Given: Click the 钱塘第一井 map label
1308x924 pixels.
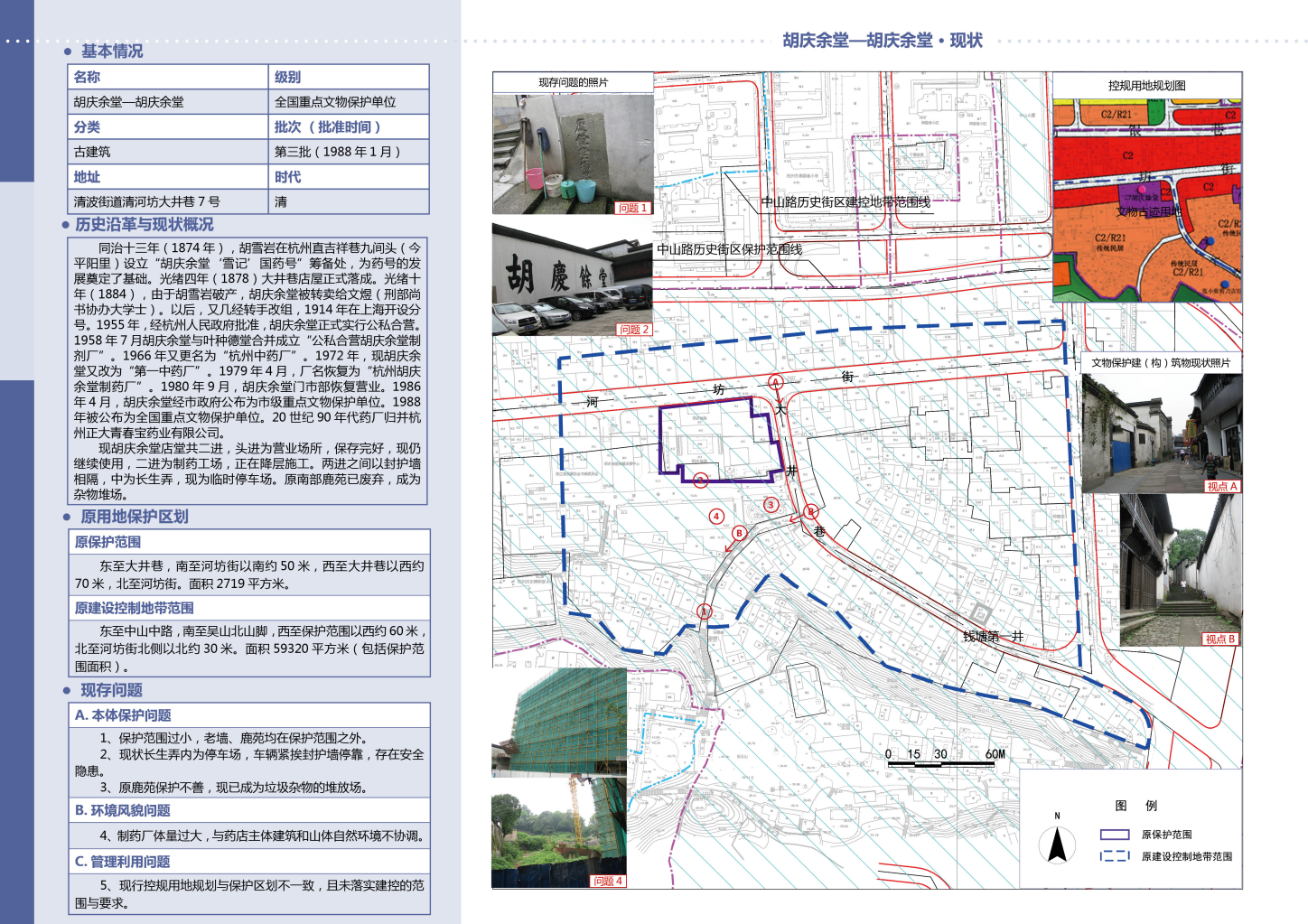Looking at the screenshot, I should [x=993, y=637].
